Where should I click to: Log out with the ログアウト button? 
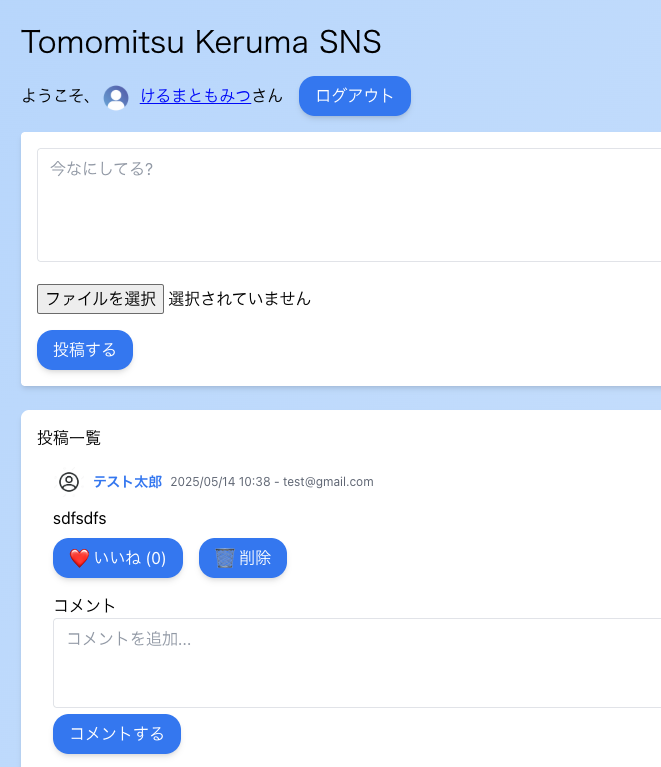(x=355, y=96)
